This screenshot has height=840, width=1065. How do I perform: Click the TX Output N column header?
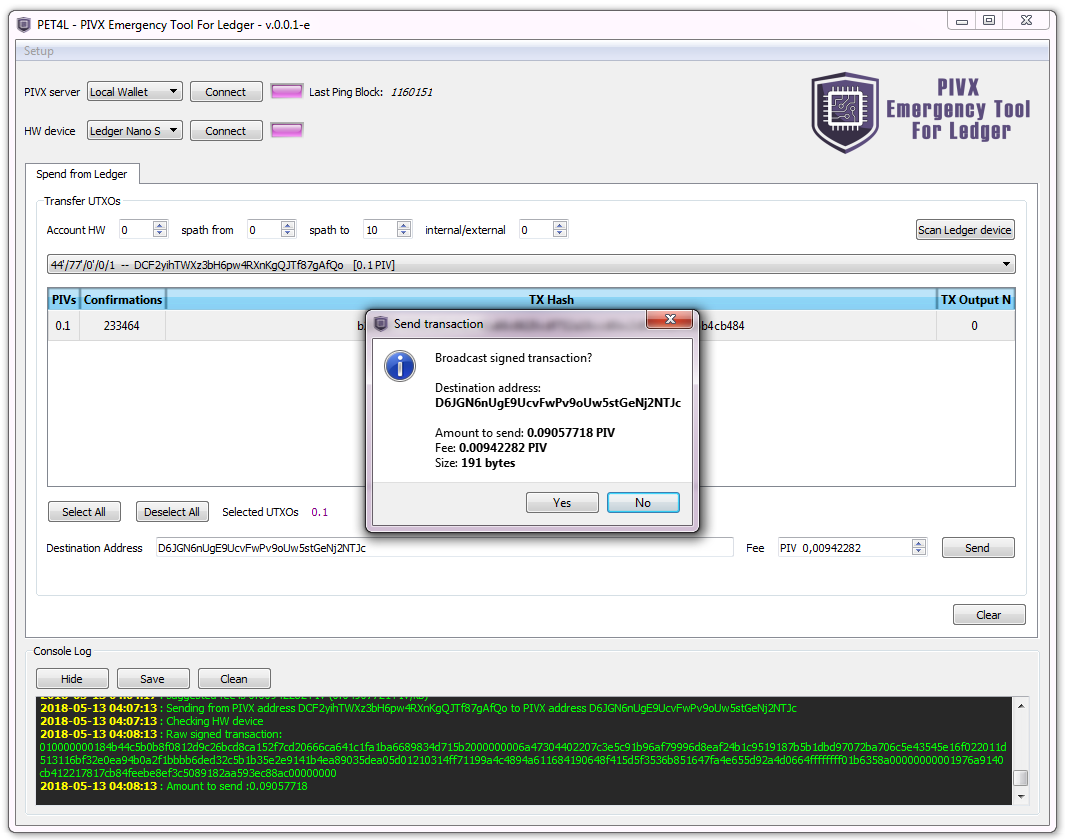975,299
